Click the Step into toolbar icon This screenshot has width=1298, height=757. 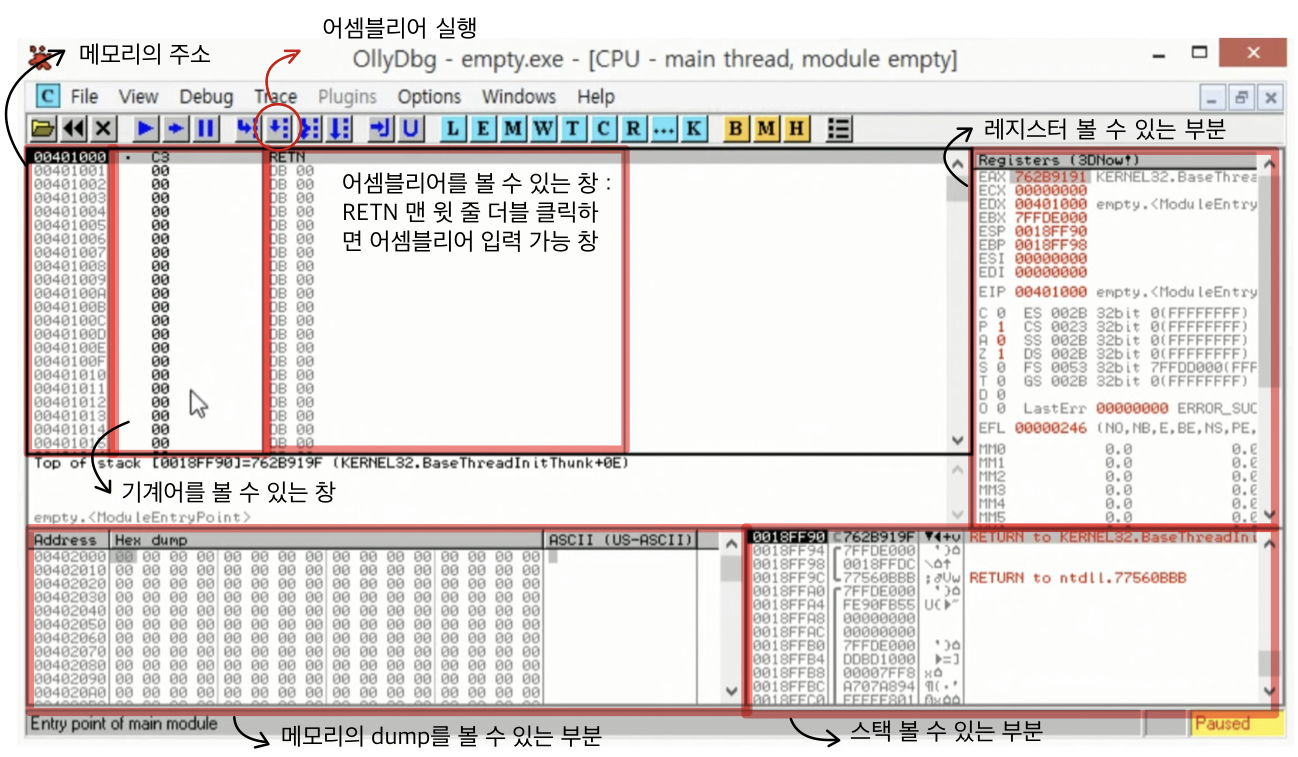(x=247, y=128)
